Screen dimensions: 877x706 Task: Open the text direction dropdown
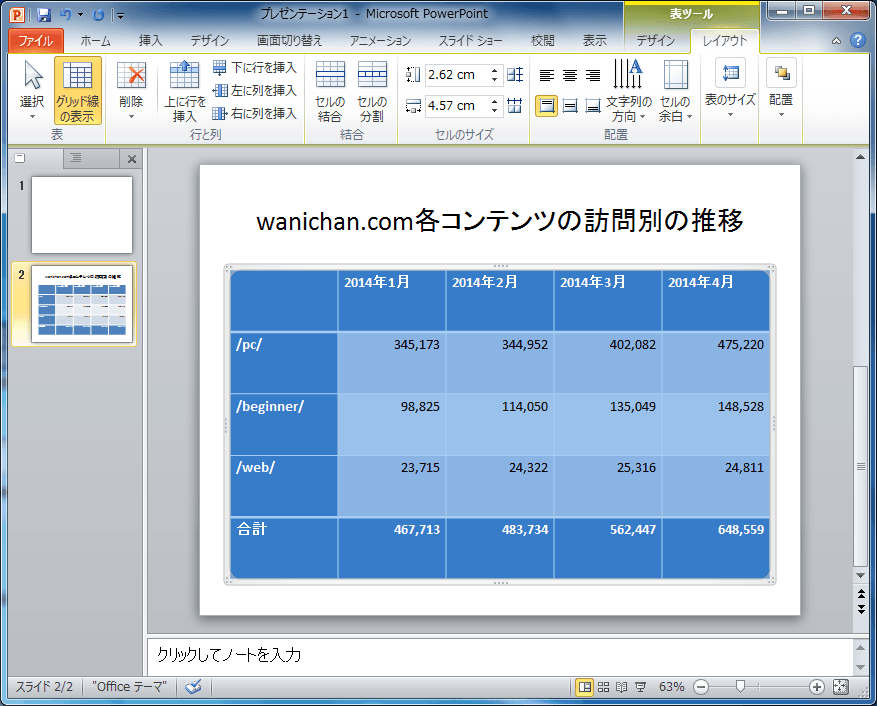click(628, 90)
